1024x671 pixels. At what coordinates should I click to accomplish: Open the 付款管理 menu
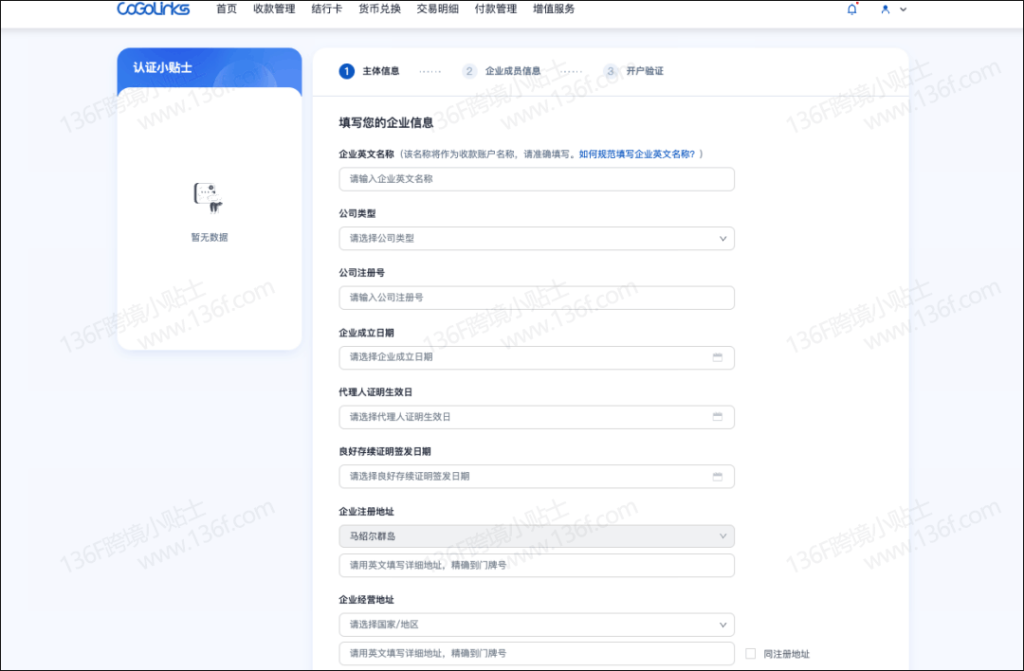[496, 9]
